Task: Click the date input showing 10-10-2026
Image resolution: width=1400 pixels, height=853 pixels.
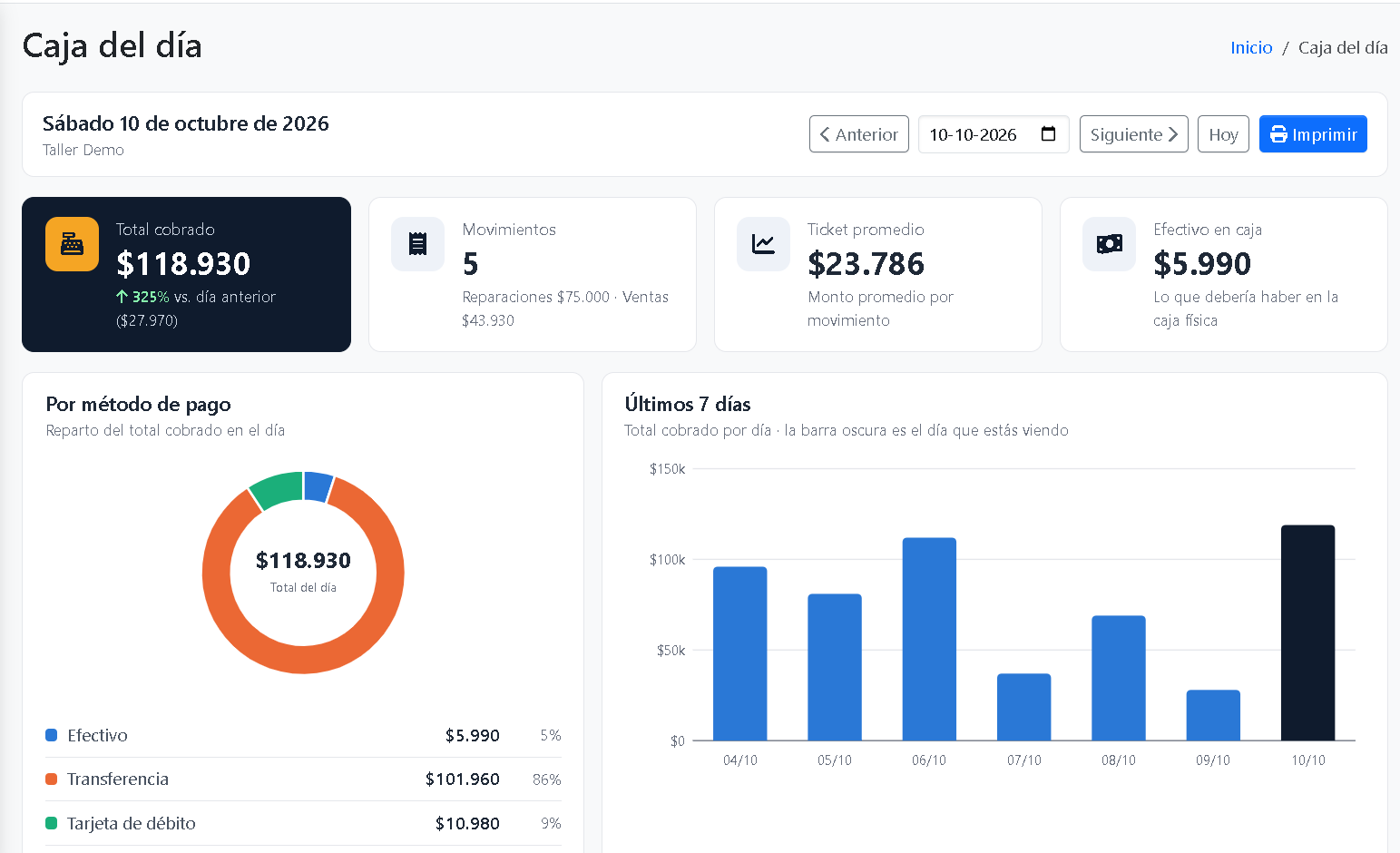Action: (994, 134)
